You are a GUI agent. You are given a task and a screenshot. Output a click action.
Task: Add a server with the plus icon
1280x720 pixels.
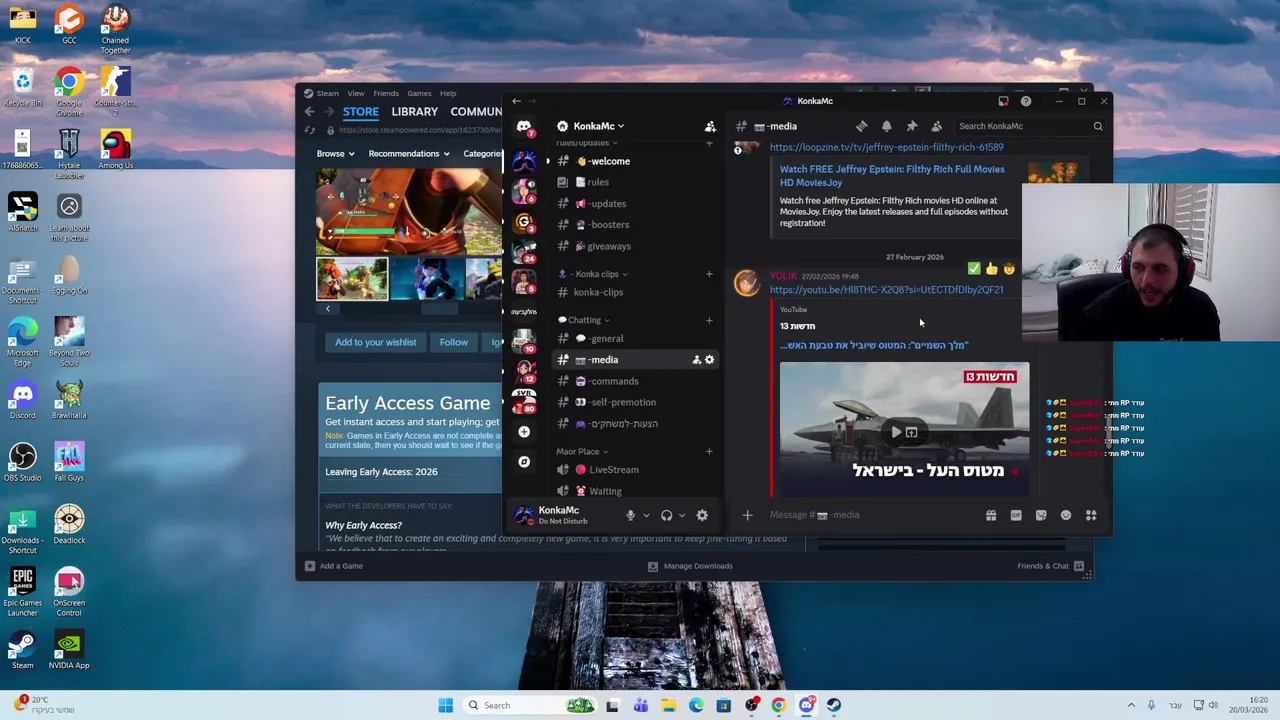point(524,432)
